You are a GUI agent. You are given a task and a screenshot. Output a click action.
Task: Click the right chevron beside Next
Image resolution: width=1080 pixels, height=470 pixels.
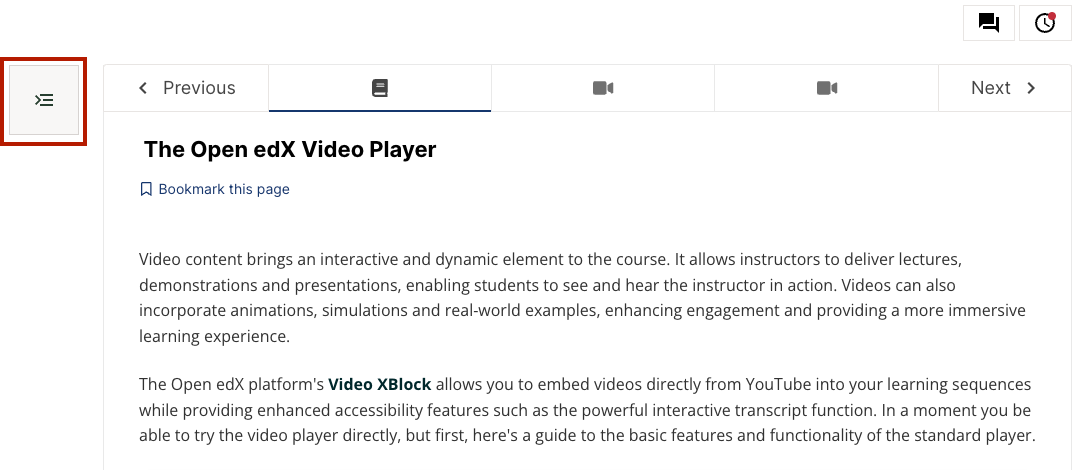pos(1031,88)
